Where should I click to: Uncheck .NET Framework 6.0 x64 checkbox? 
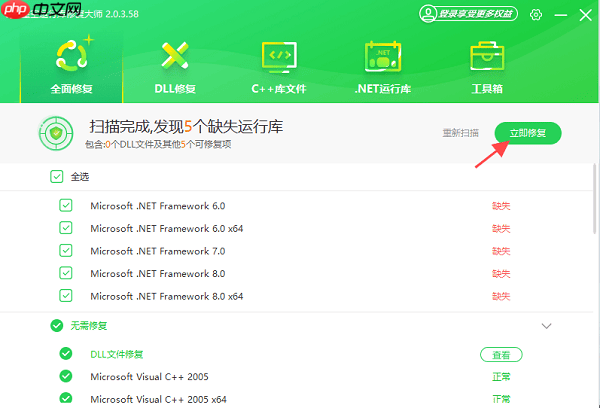66,228
